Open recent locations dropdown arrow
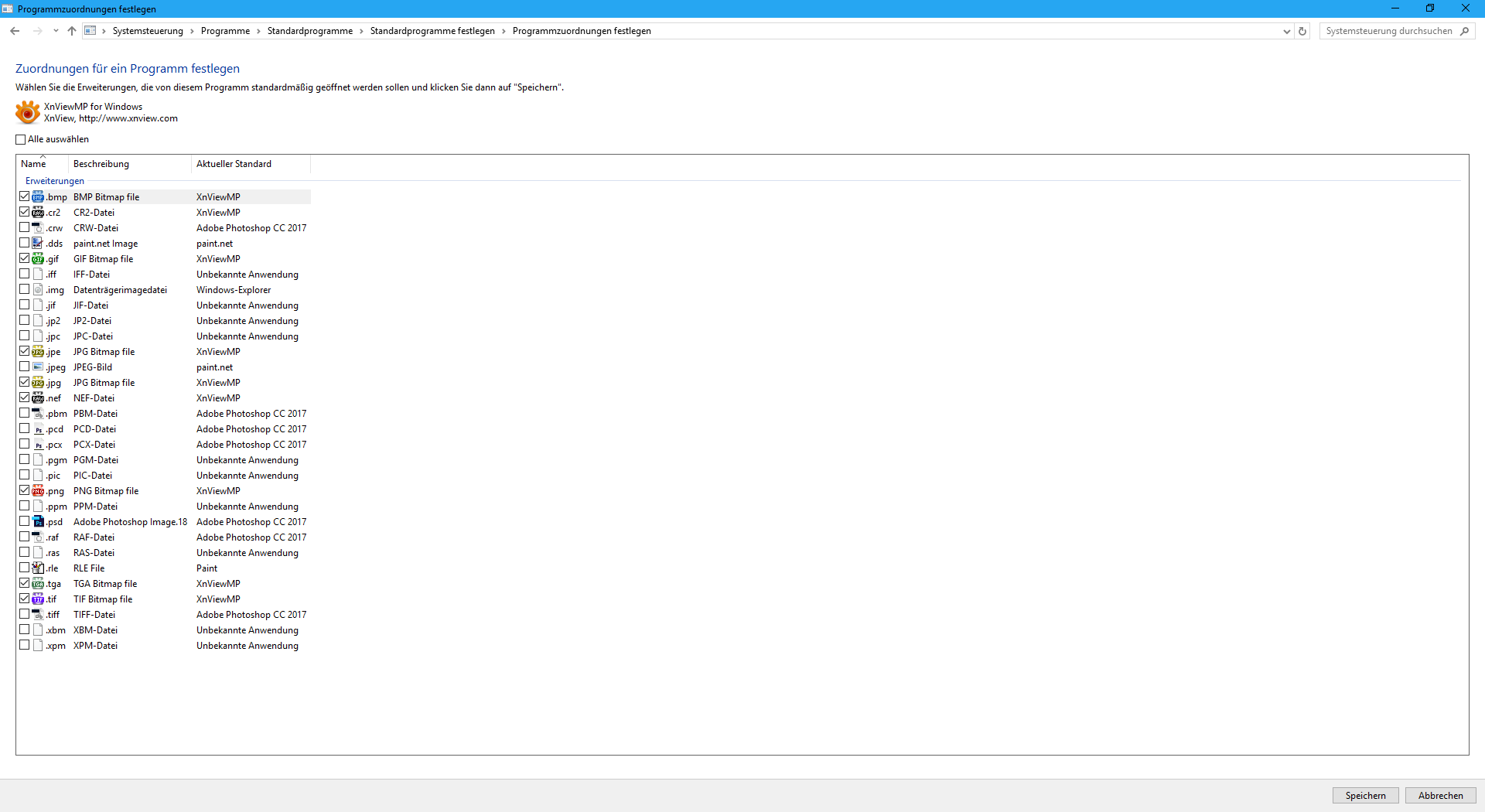Image resolution: width=1485 pixels, height=812 pixels. tap(56, 31)
